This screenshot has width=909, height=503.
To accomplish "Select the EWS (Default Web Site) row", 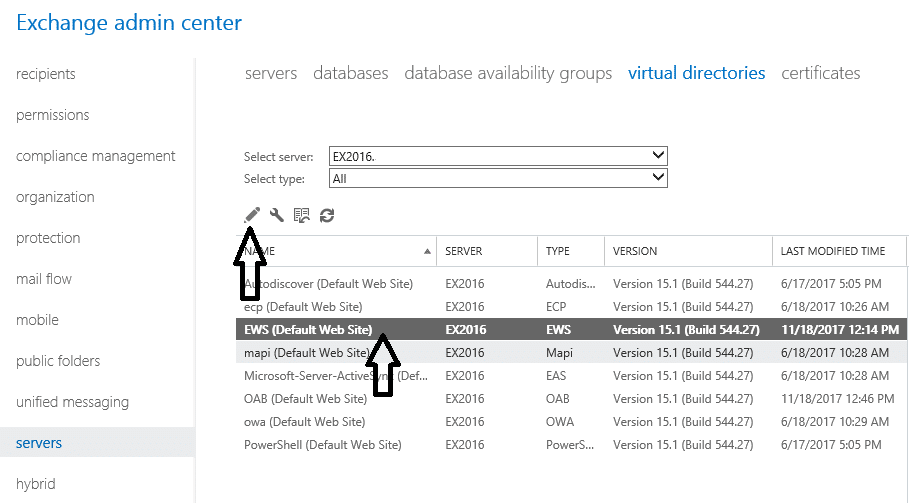I will (x=308, y=330).
